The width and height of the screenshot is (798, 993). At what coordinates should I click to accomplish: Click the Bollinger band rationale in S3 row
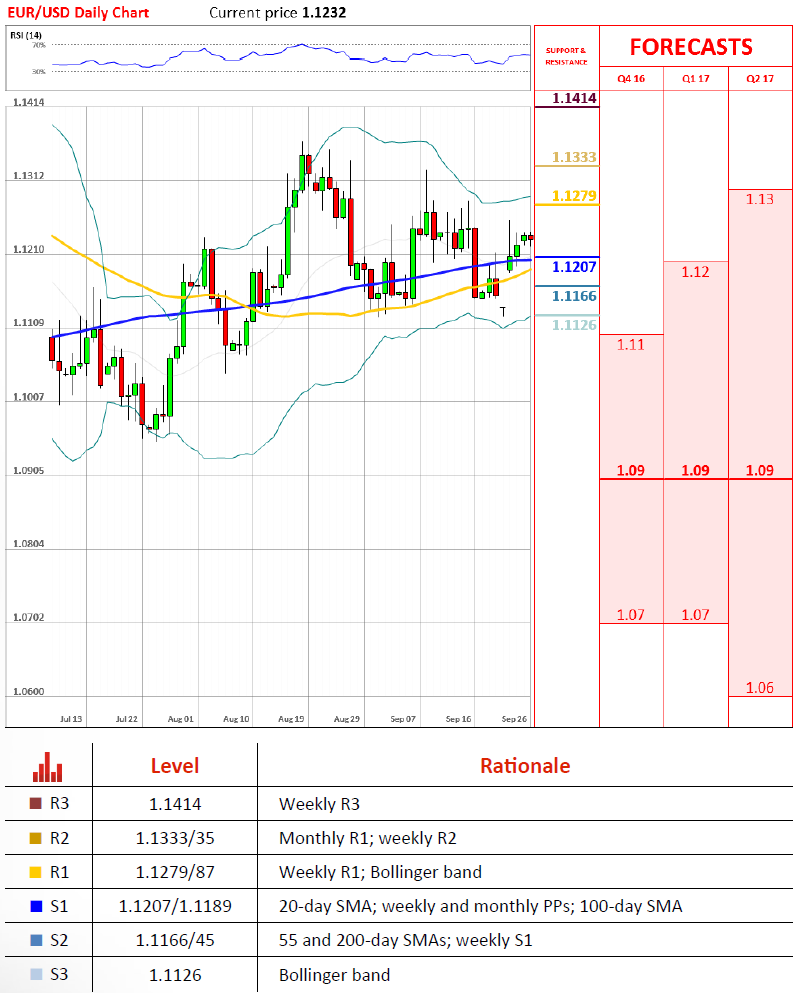pyautogui.click(x=334, y=975)
